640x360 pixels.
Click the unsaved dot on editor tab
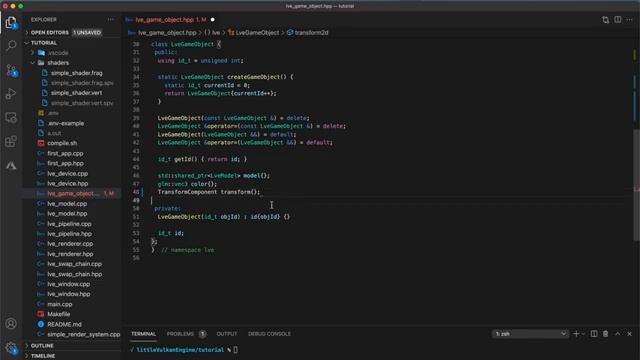(212, 20)
